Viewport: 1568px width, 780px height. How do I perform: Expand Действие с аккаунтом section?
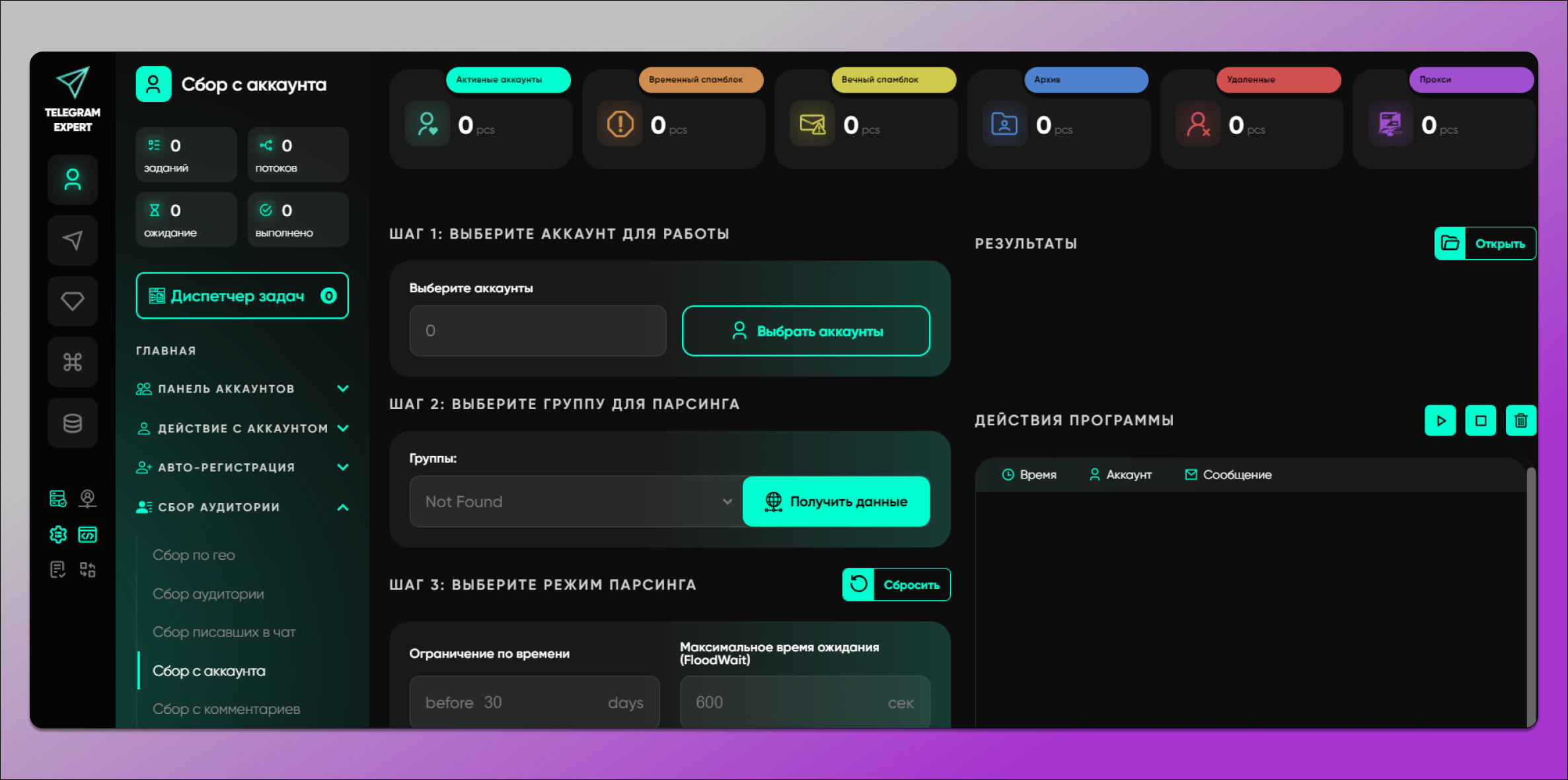242,428
